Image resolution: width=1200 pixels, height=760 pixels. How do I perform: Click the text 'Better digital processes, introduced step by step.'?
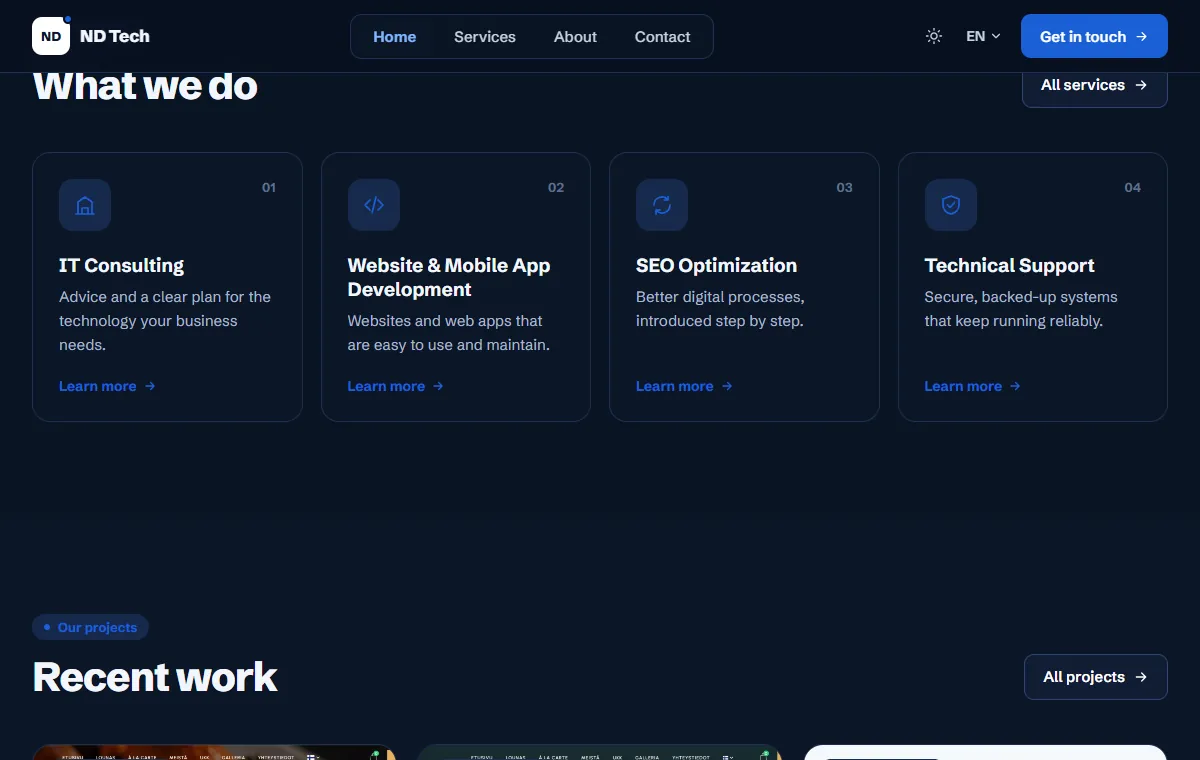[x=720, y=309]
